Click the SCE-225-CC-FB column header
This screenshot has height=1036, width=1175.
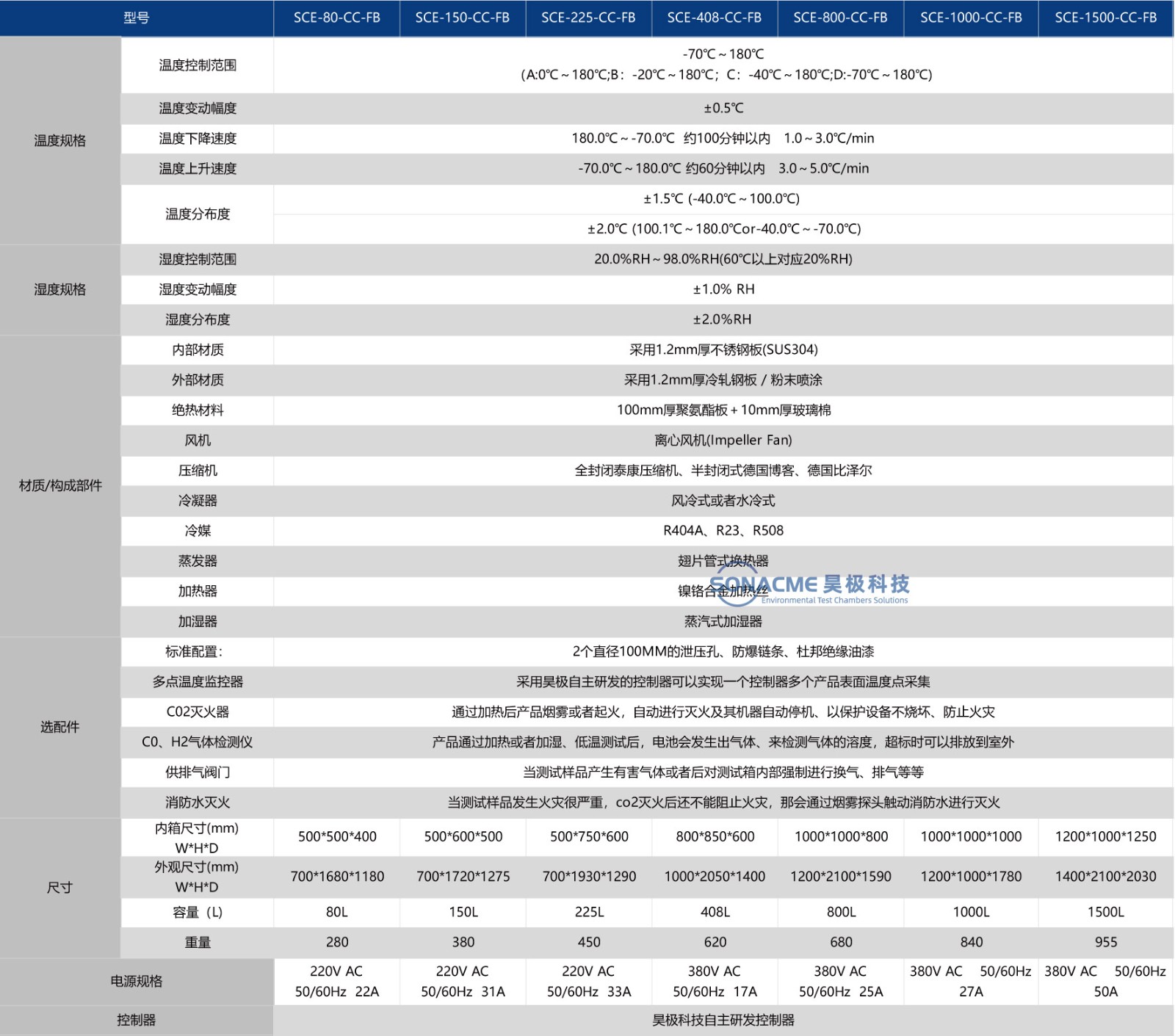pos(588,18)
